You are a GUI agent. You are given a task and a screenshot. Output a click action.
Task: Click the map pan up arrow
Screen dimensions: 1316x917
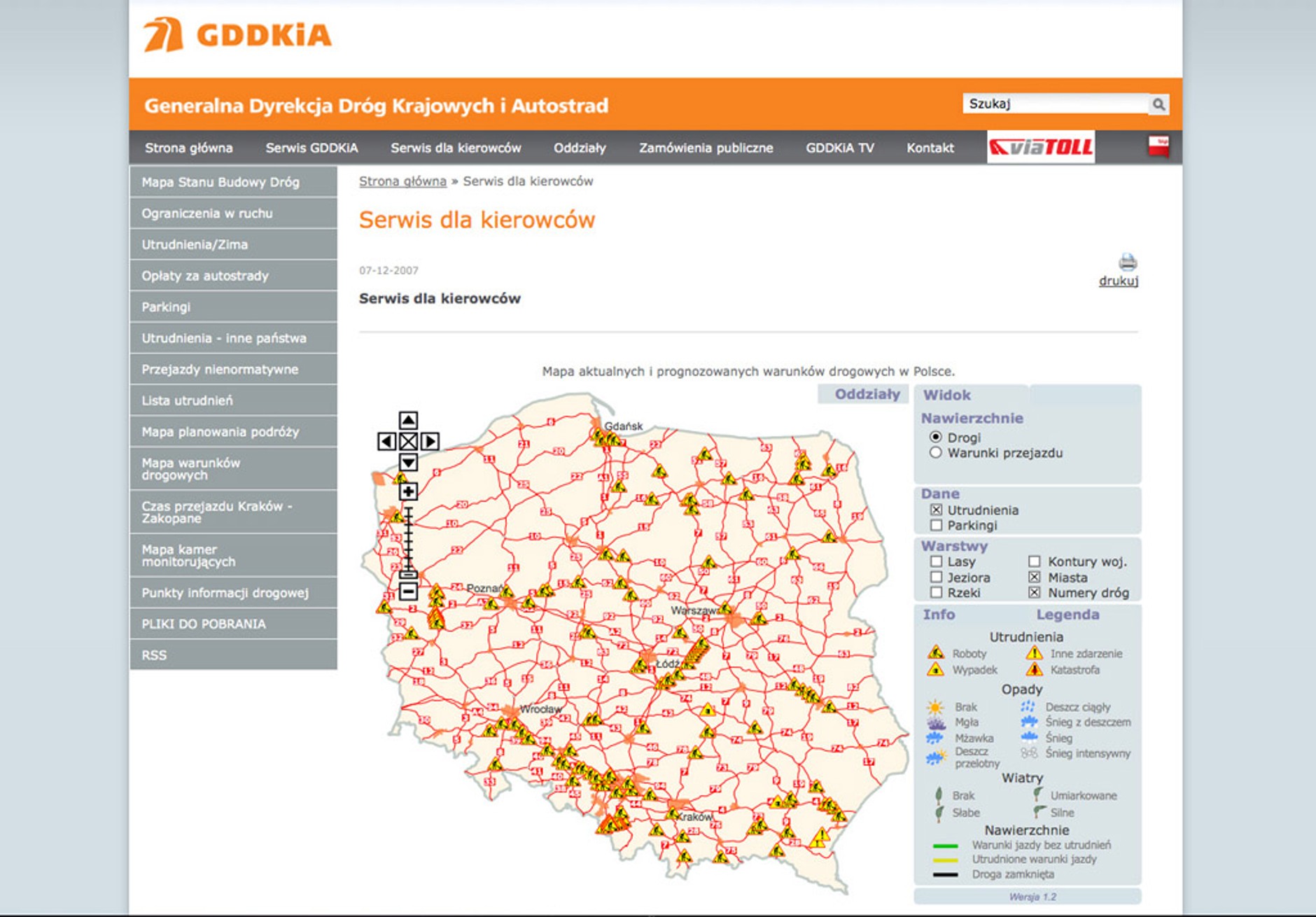pyautogui.click(x=408, y=420)
